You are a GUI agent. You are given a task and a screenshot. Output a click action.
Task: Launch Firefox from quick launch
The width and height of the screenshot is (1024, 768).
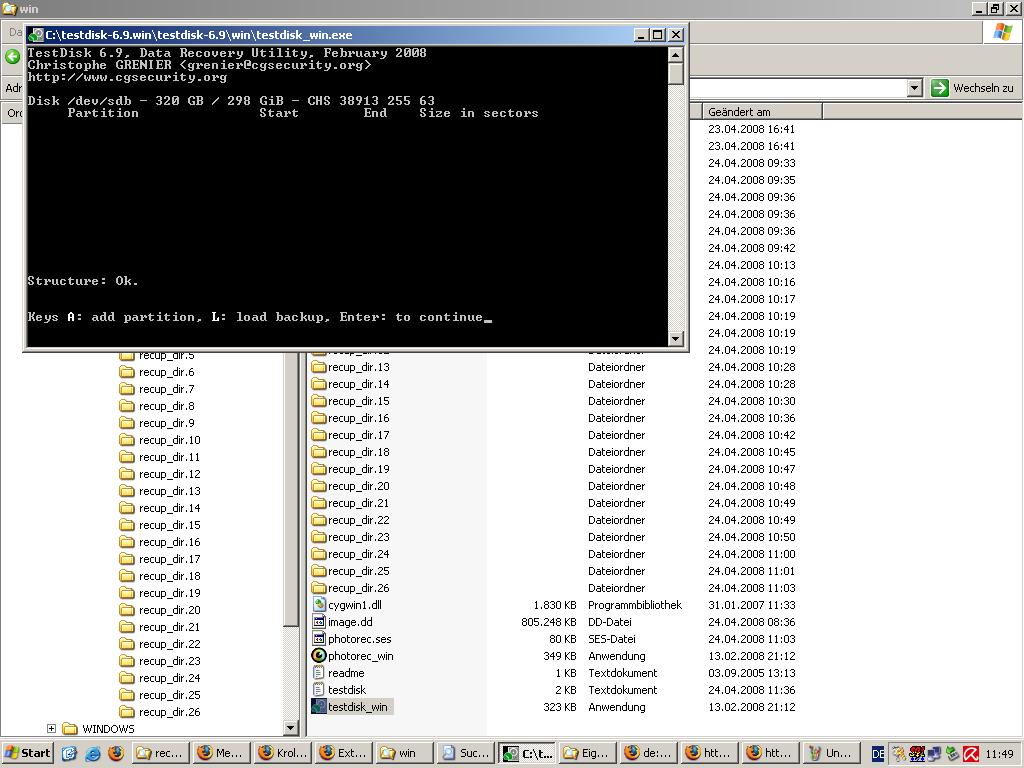(x=116, y=753)
